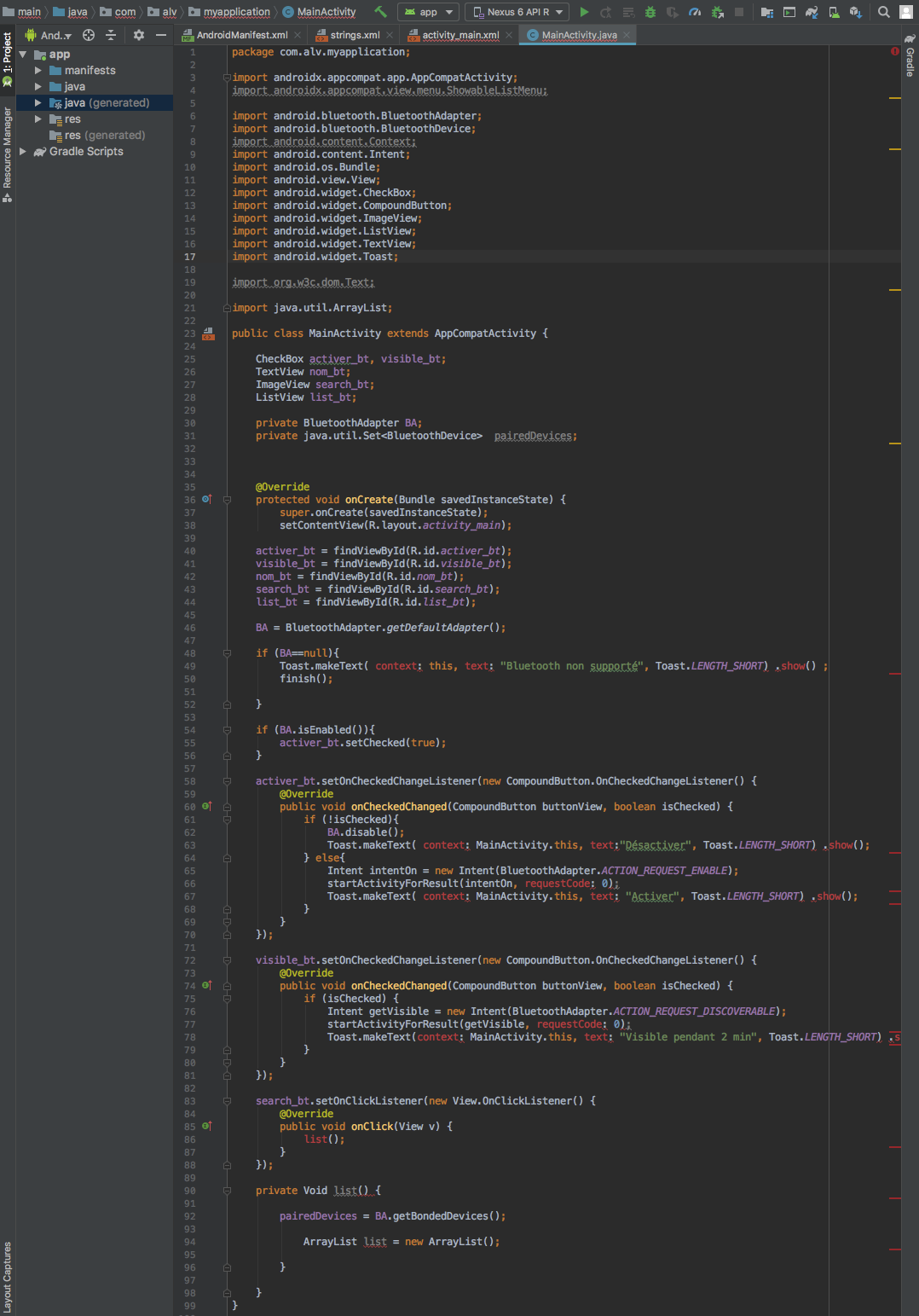Image resolution: width=919 pixels, height=1316 pixels.
Task: Open Search Everywhere via the magnifier icon
Action: click(x=884, y=12)
